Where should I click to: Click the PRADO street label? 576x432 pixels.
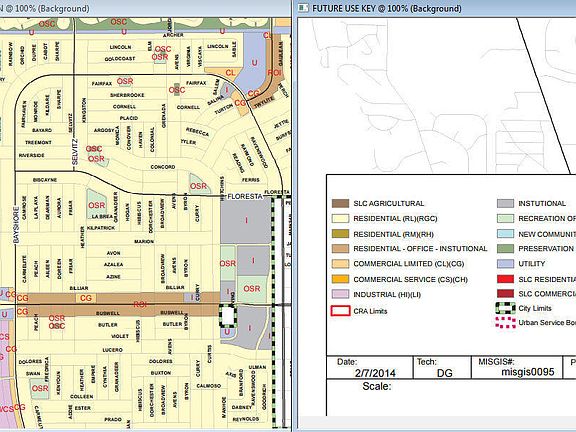coord(113,419)
